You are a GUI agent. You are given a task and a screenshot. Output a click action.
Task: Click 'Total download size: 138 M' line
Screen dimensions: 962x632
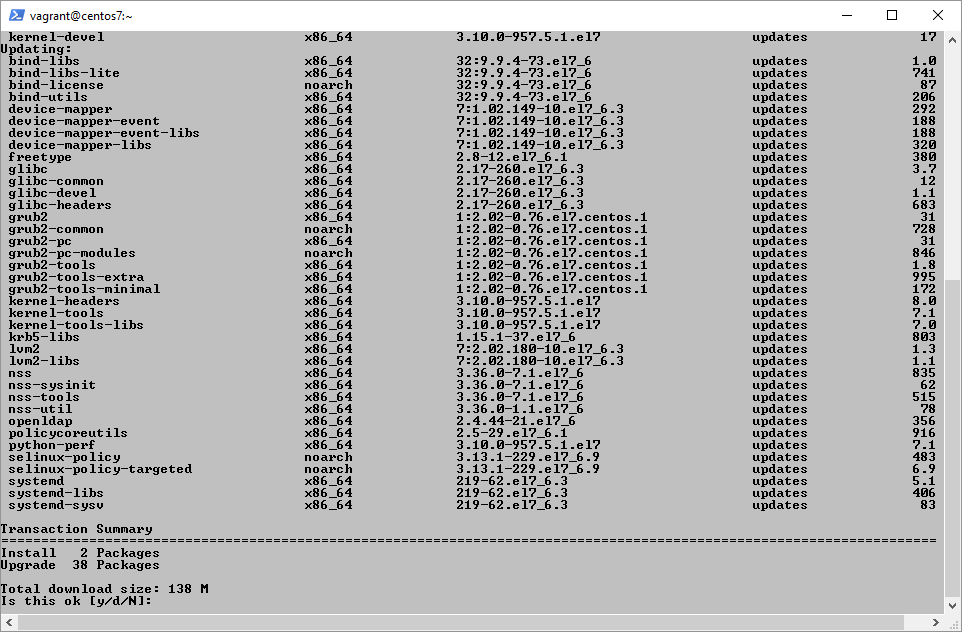click(x=104, y=589)
